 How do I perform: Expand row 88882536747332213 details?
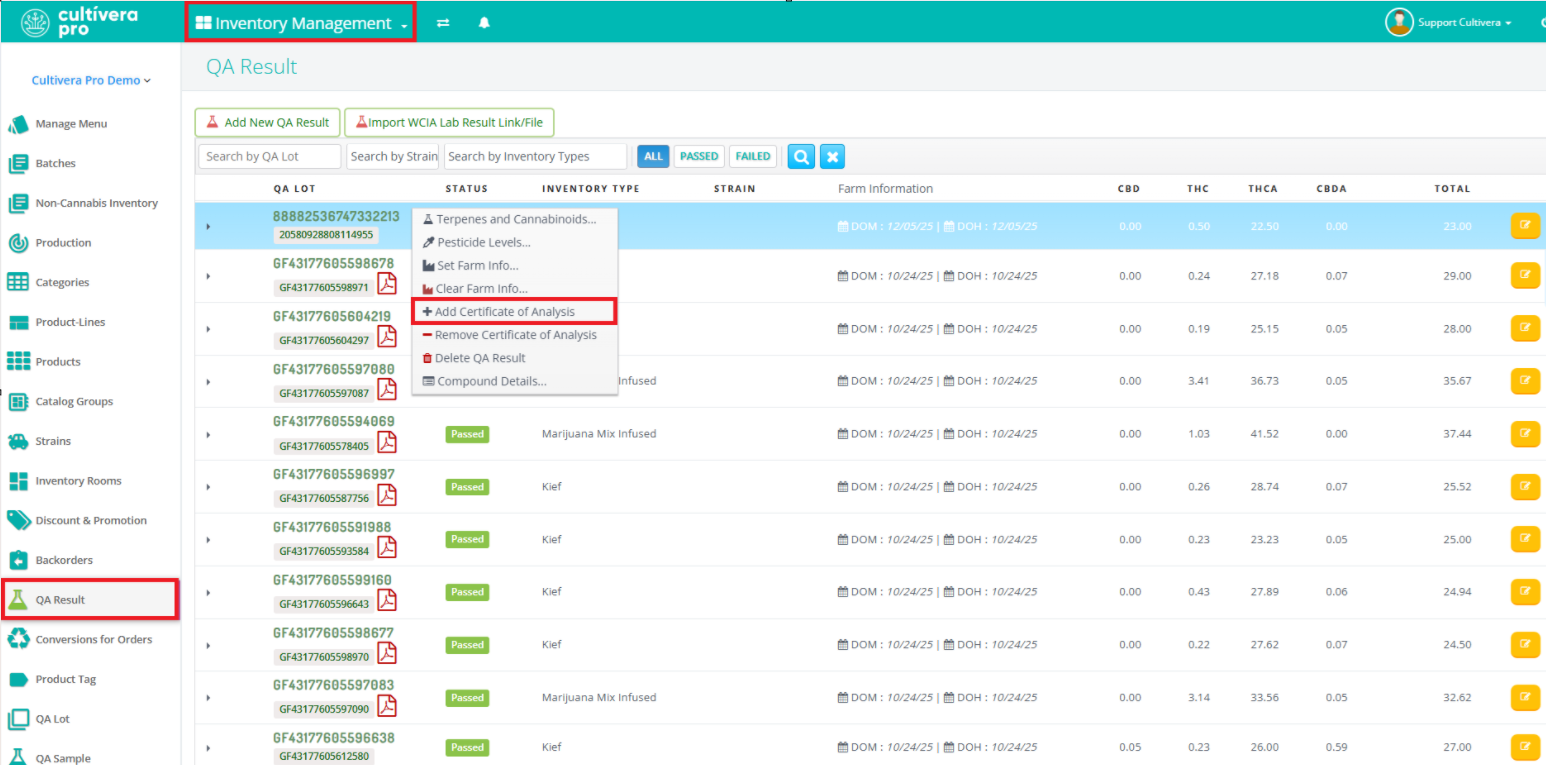coord(208,227)
